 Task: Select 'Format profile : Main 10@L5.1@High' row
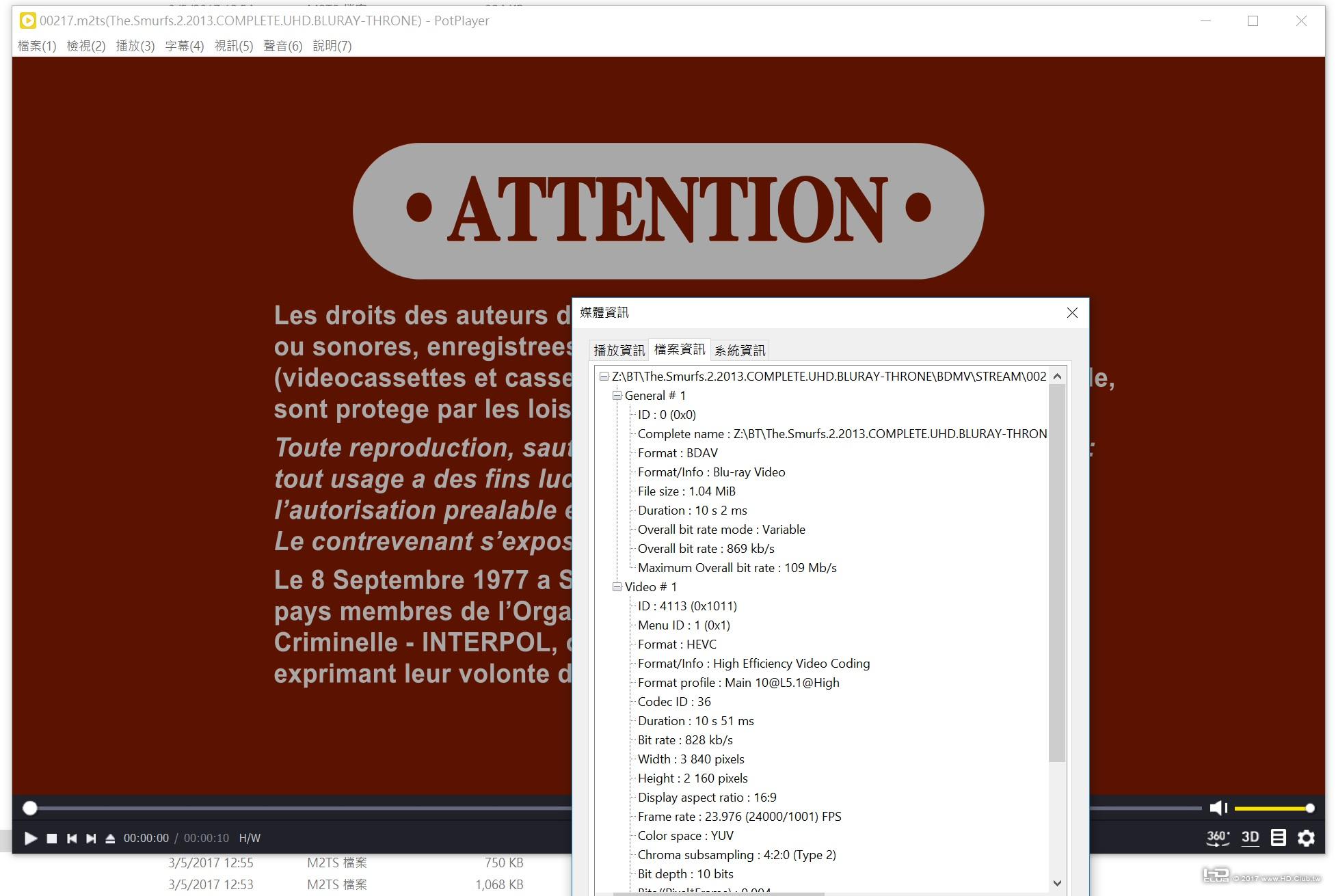click(738, 682)
